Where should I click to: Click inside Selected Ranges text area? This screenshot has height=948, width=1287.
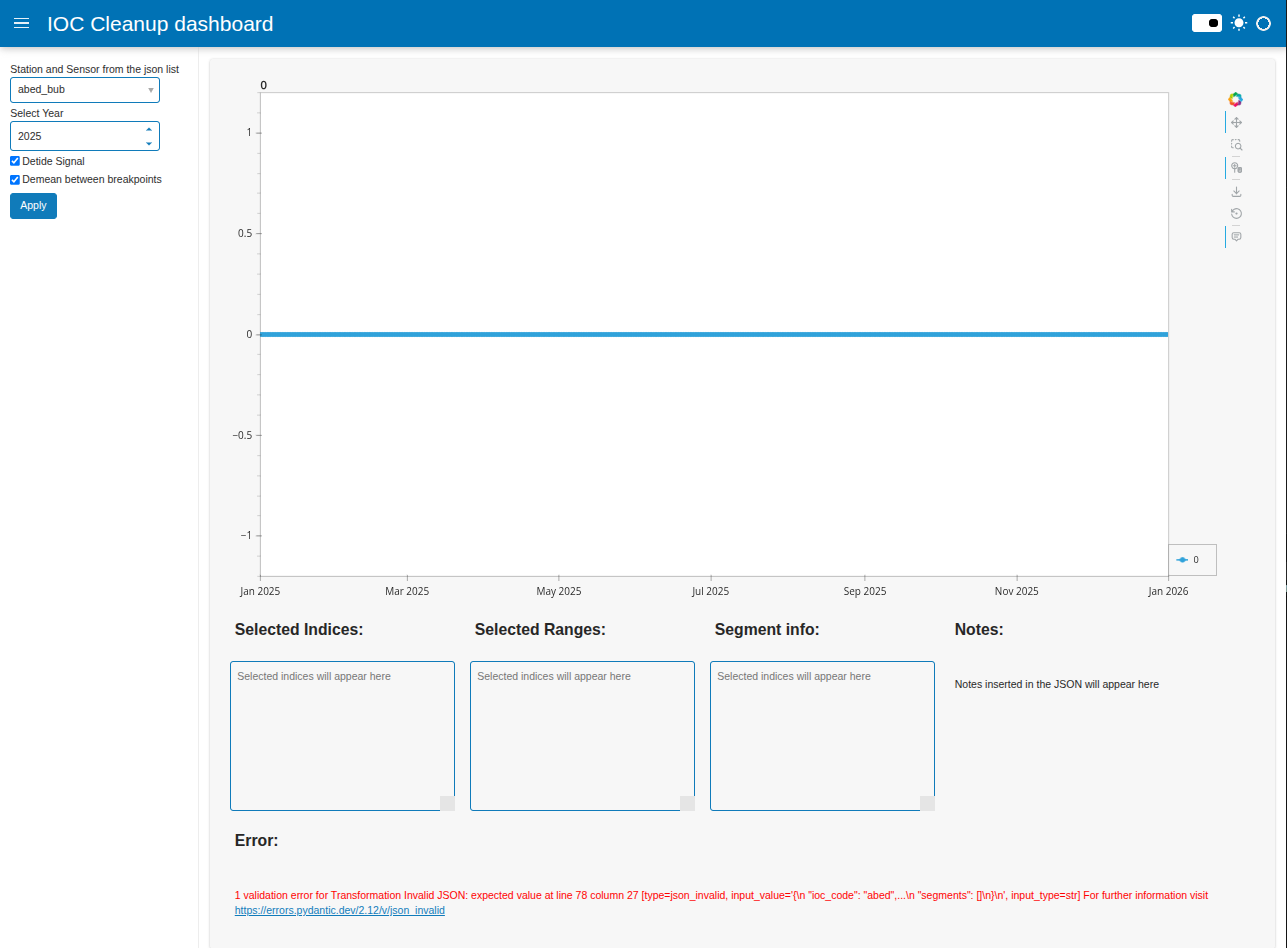click(582, 735)
